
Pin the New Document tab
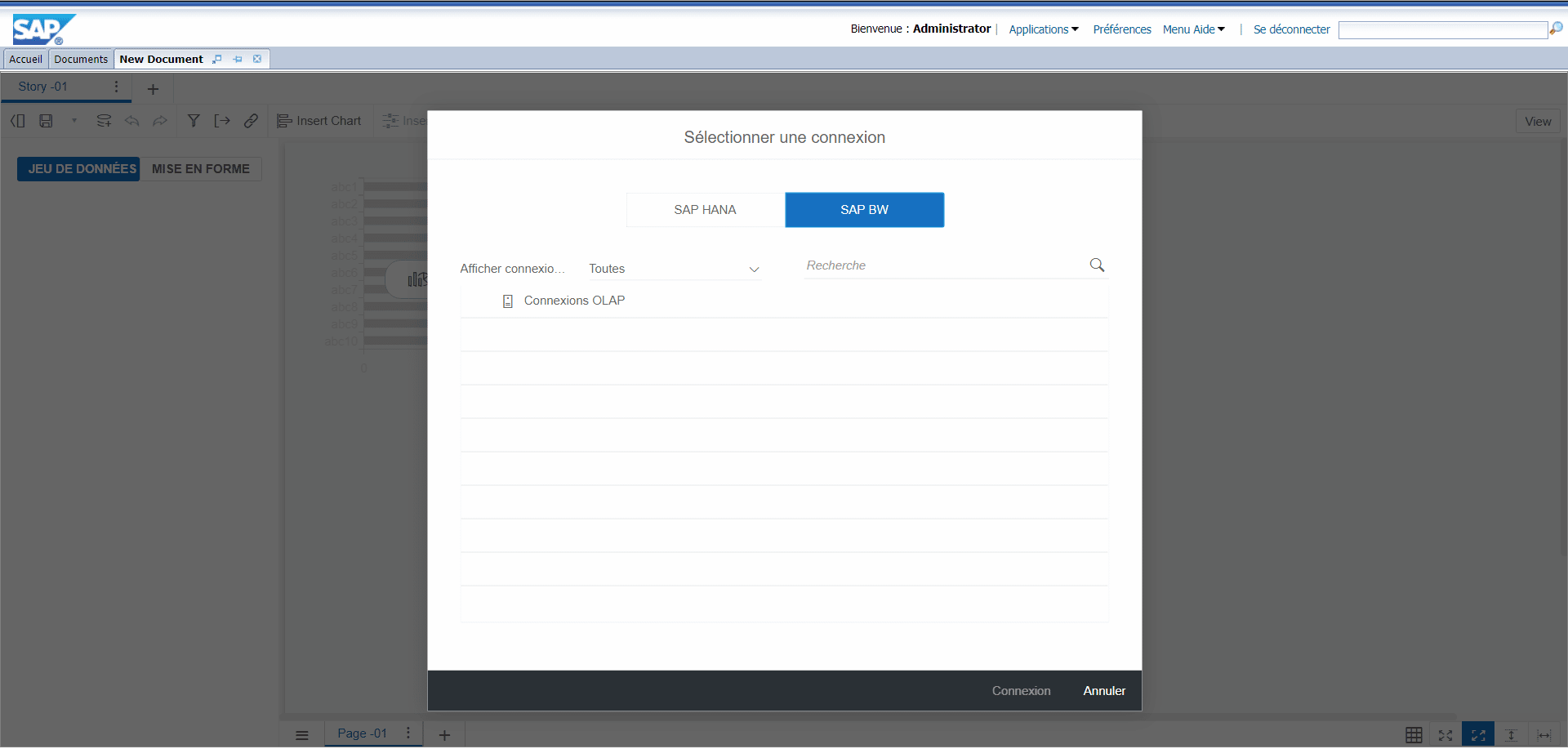pyautogui.click(x=237, y=59)
